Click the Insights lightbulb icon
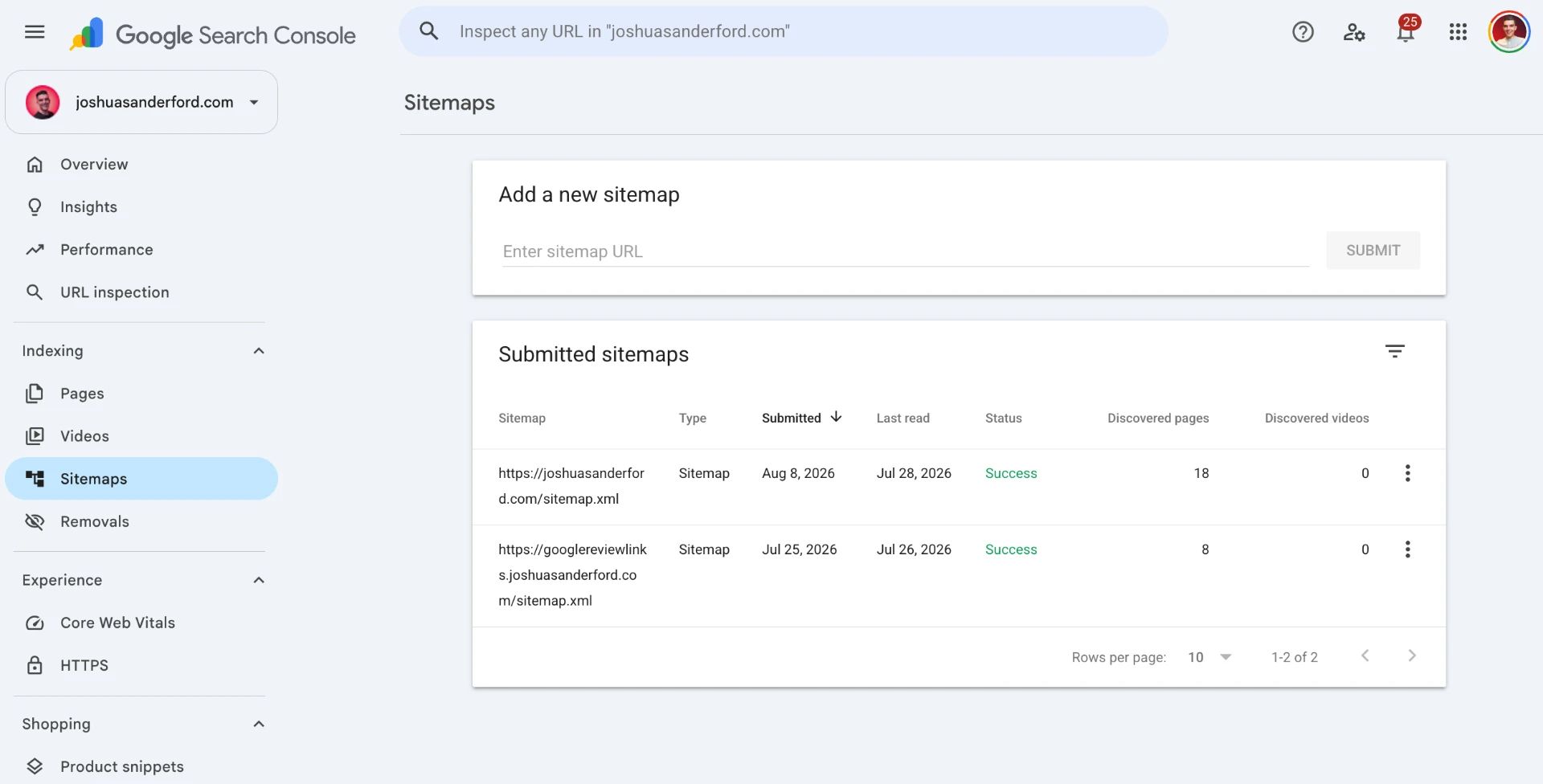The width and height of the screenshot is (1543, 784). coord(35,207)
